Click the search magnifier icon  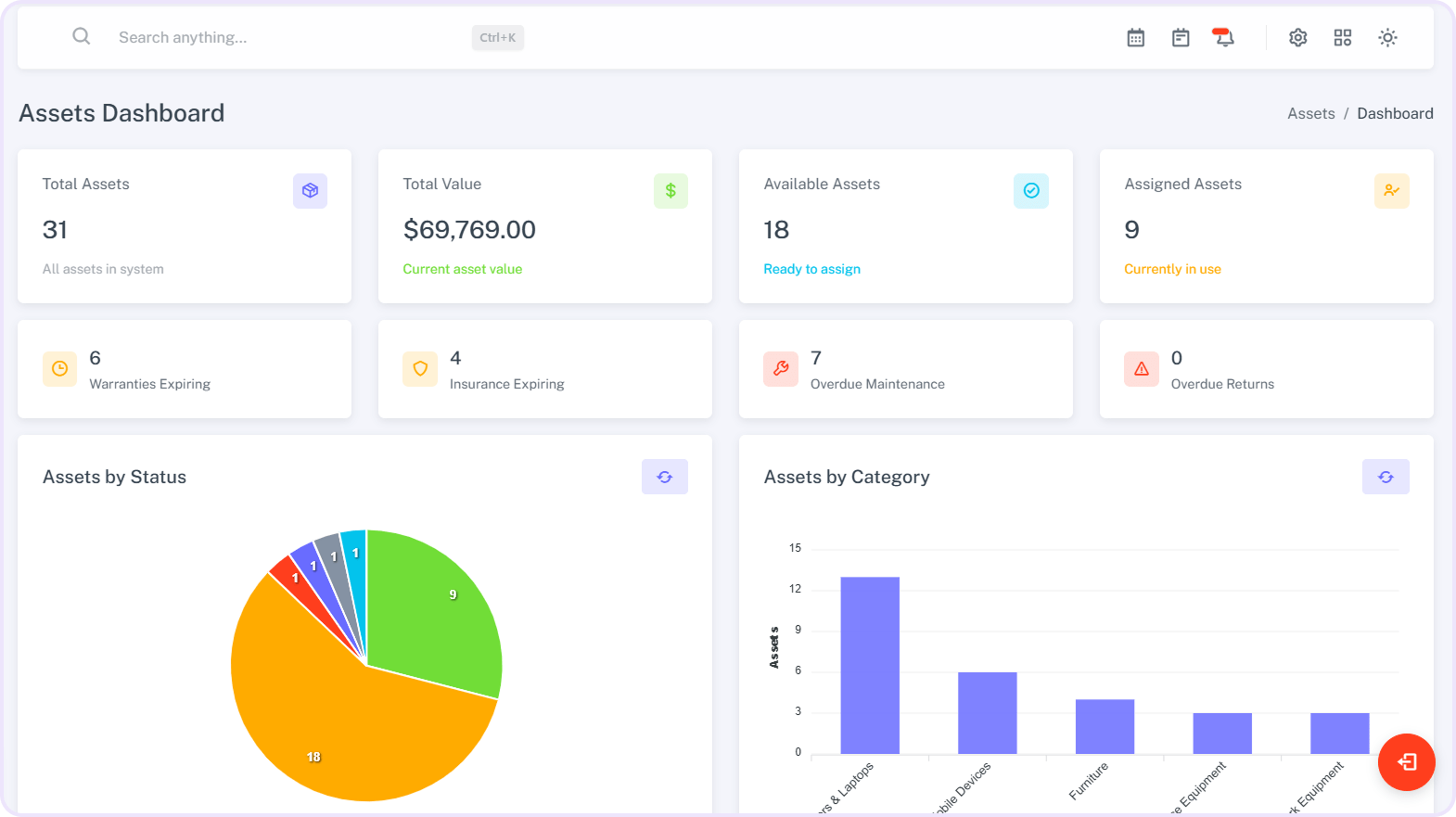[x=82, y=37]
